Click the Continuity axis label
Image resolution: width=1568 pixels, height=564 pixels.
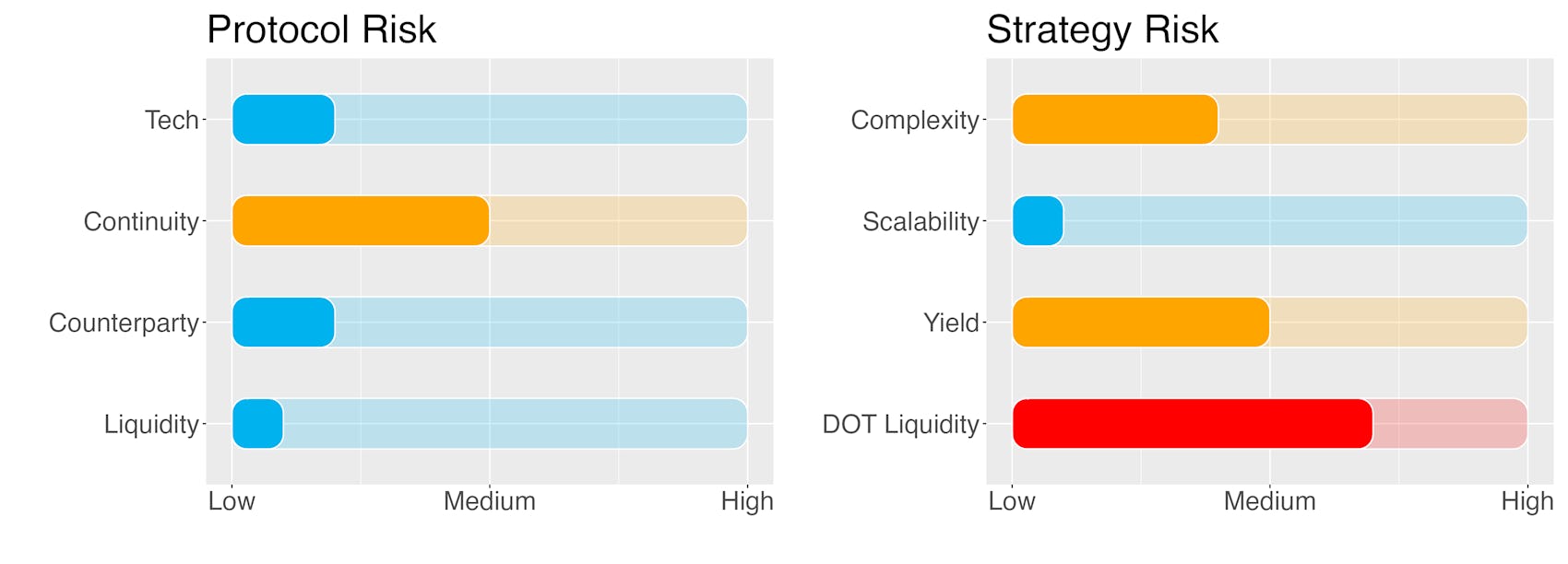[x=141, y=221]
